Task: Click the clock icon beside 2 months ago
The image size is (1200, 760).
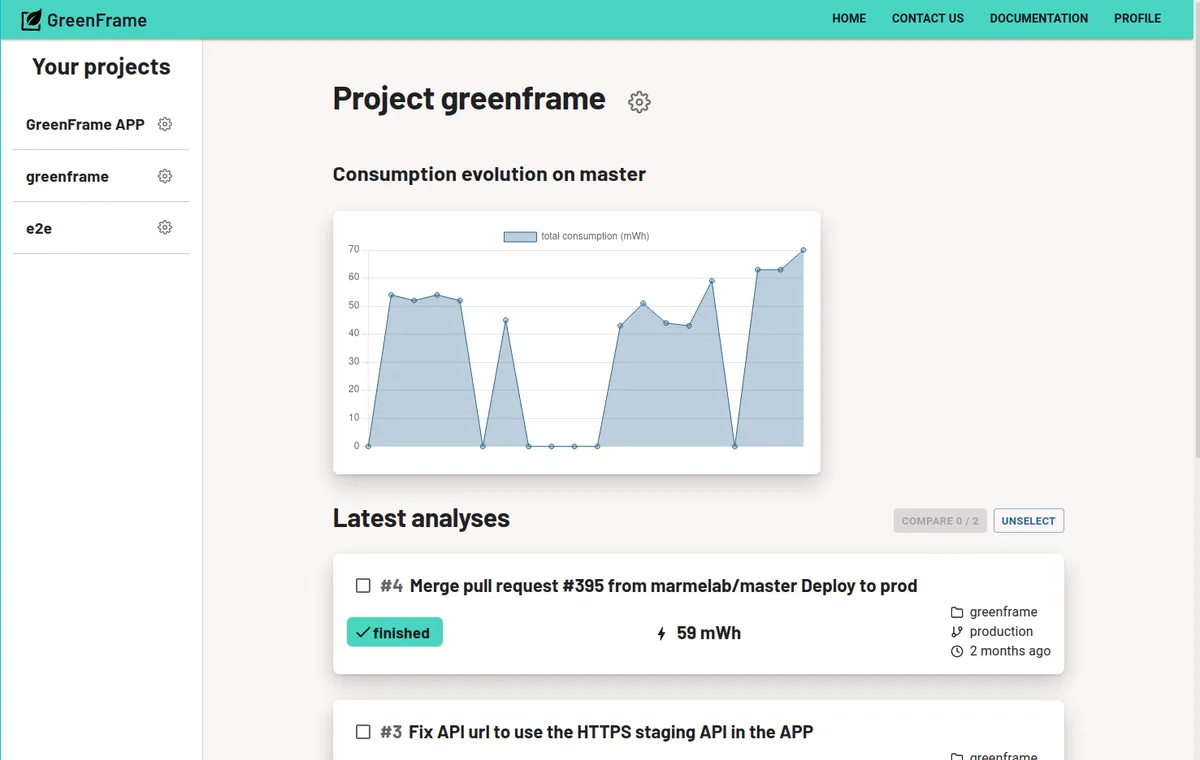Action: tap(956, 651)
